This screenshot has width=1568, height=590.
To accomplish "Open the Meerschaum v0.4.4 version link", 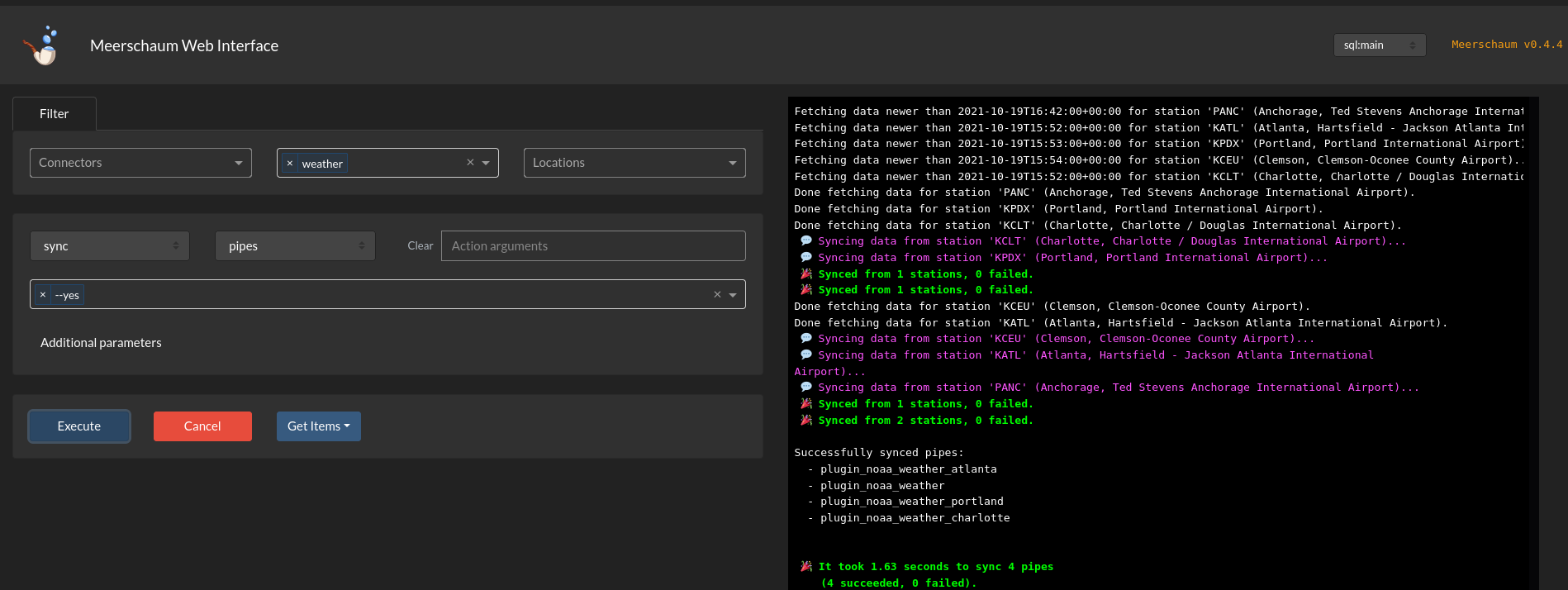I will point(1506,45).
